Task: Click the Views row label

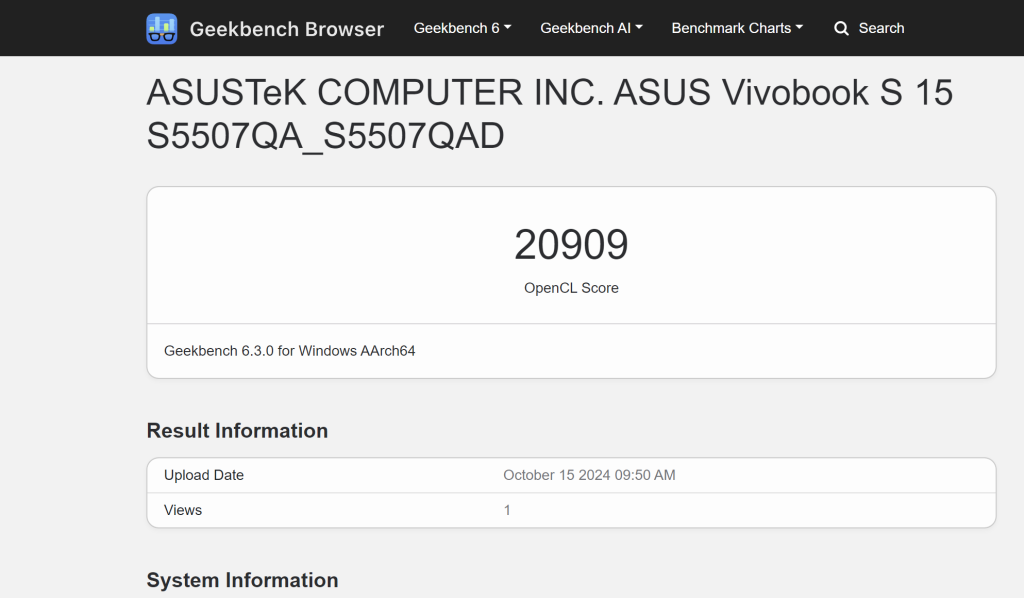Action: pos(183,510)
